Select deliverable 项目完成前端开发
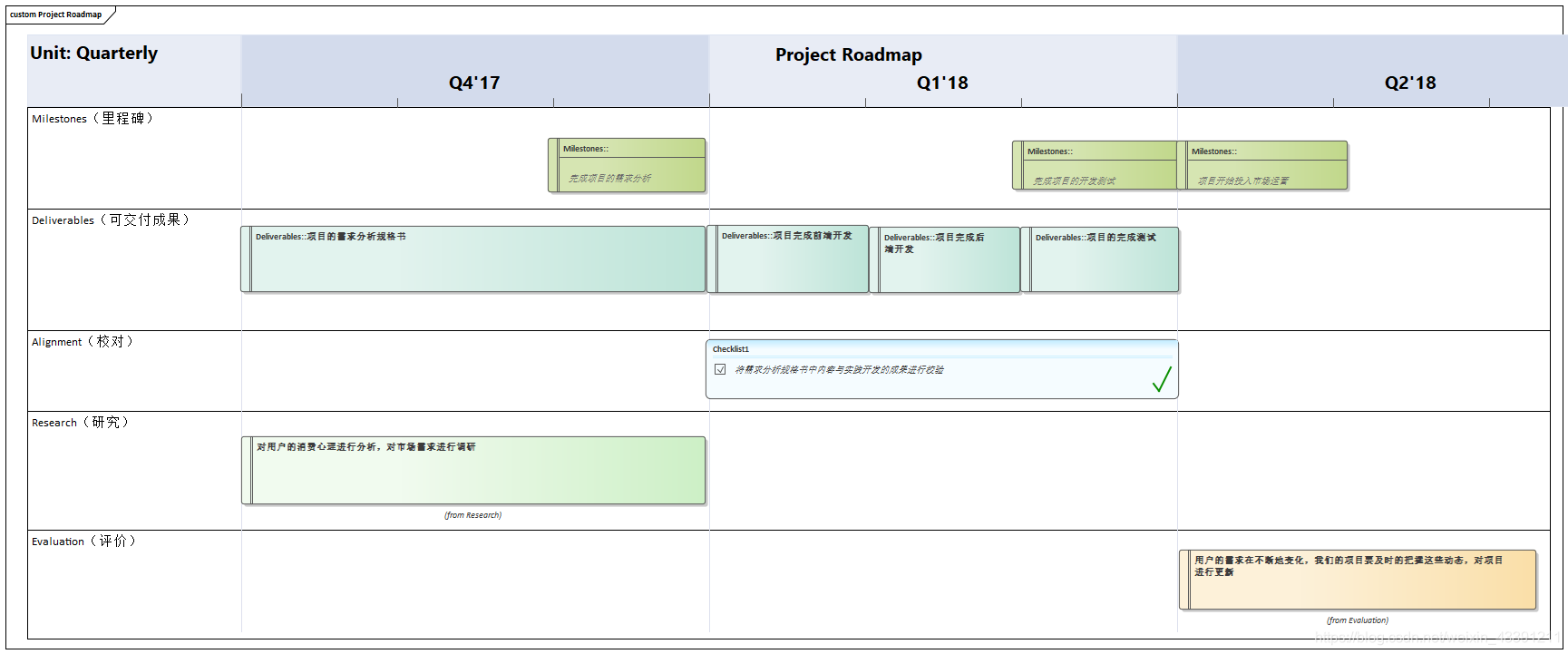Image resolution: width=1568 pixels, height=654 pixels. click(787, 259)
